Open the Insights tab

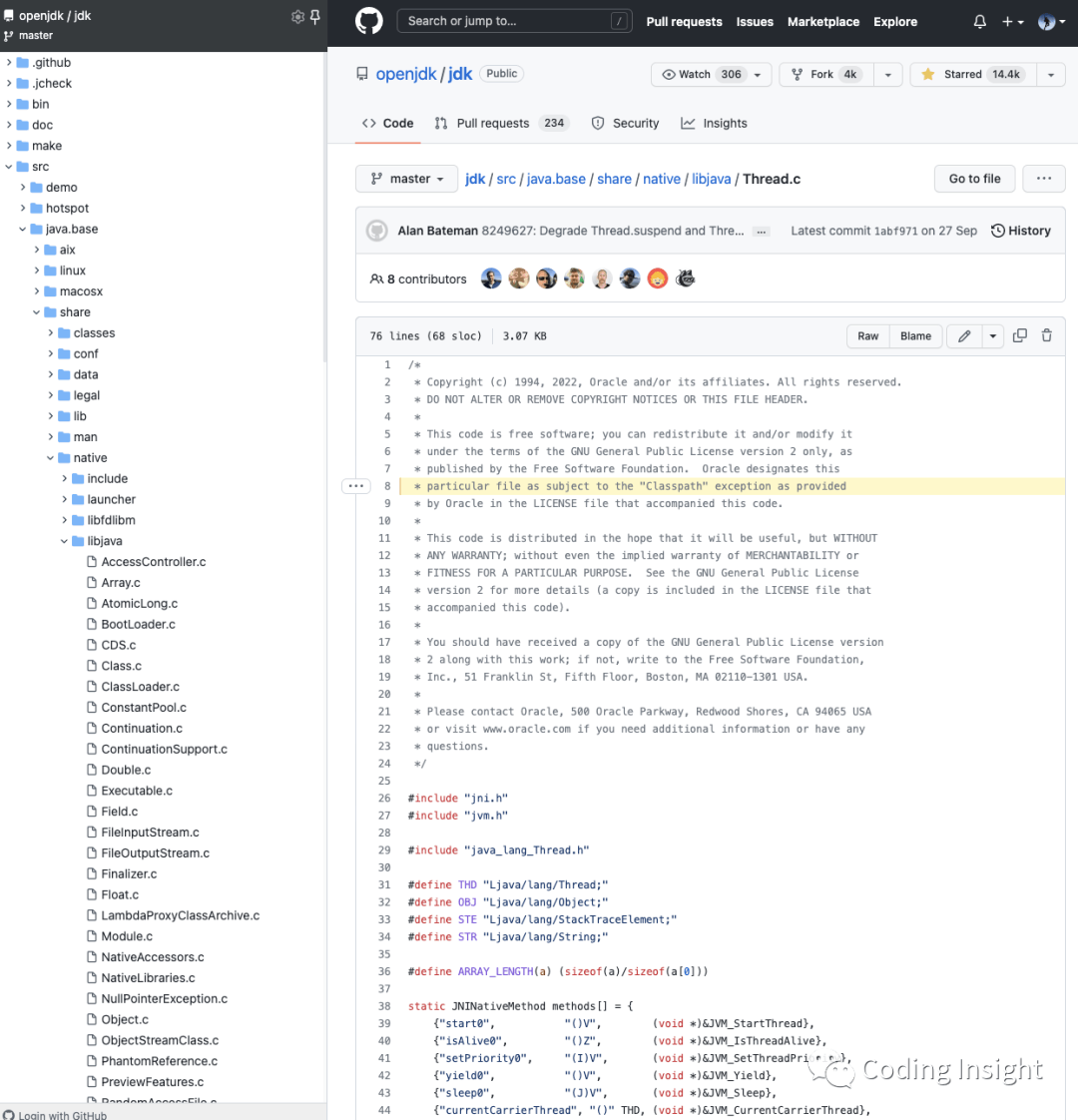pos(714,123)
